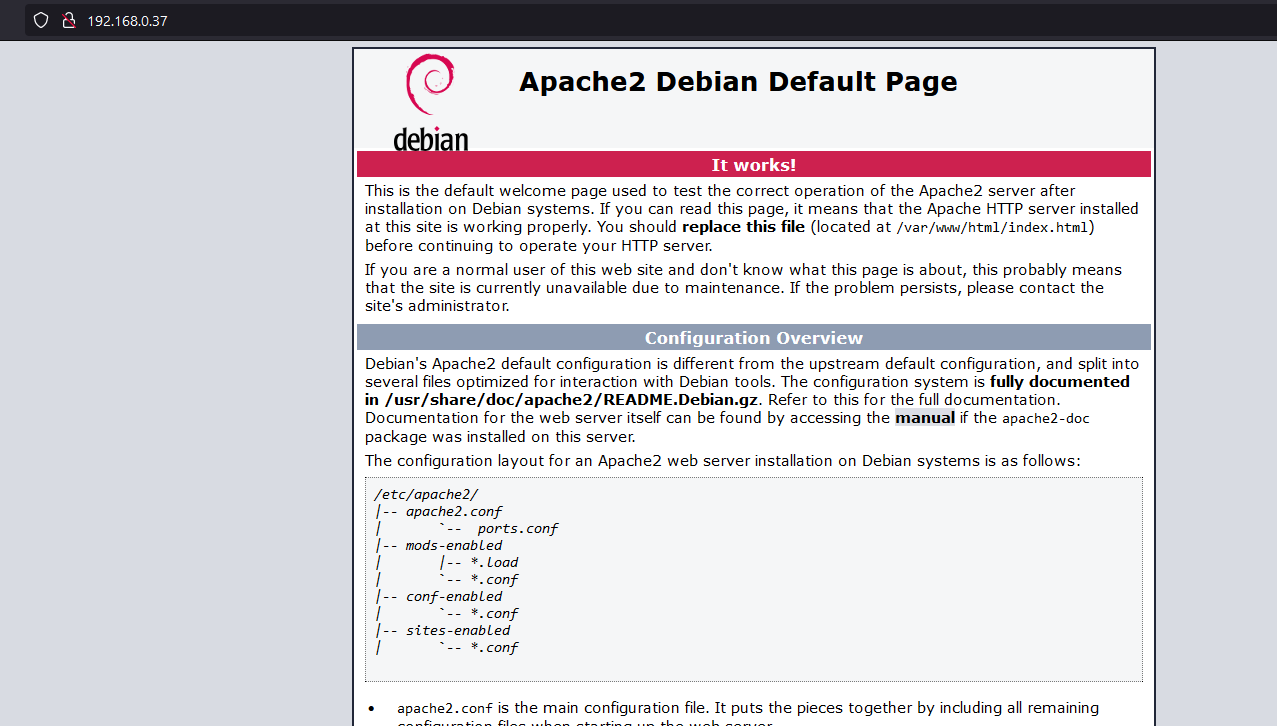Screen dimensions: 1277x726
Task: Click the debian wordmark under logo
Action: [431, 139]
